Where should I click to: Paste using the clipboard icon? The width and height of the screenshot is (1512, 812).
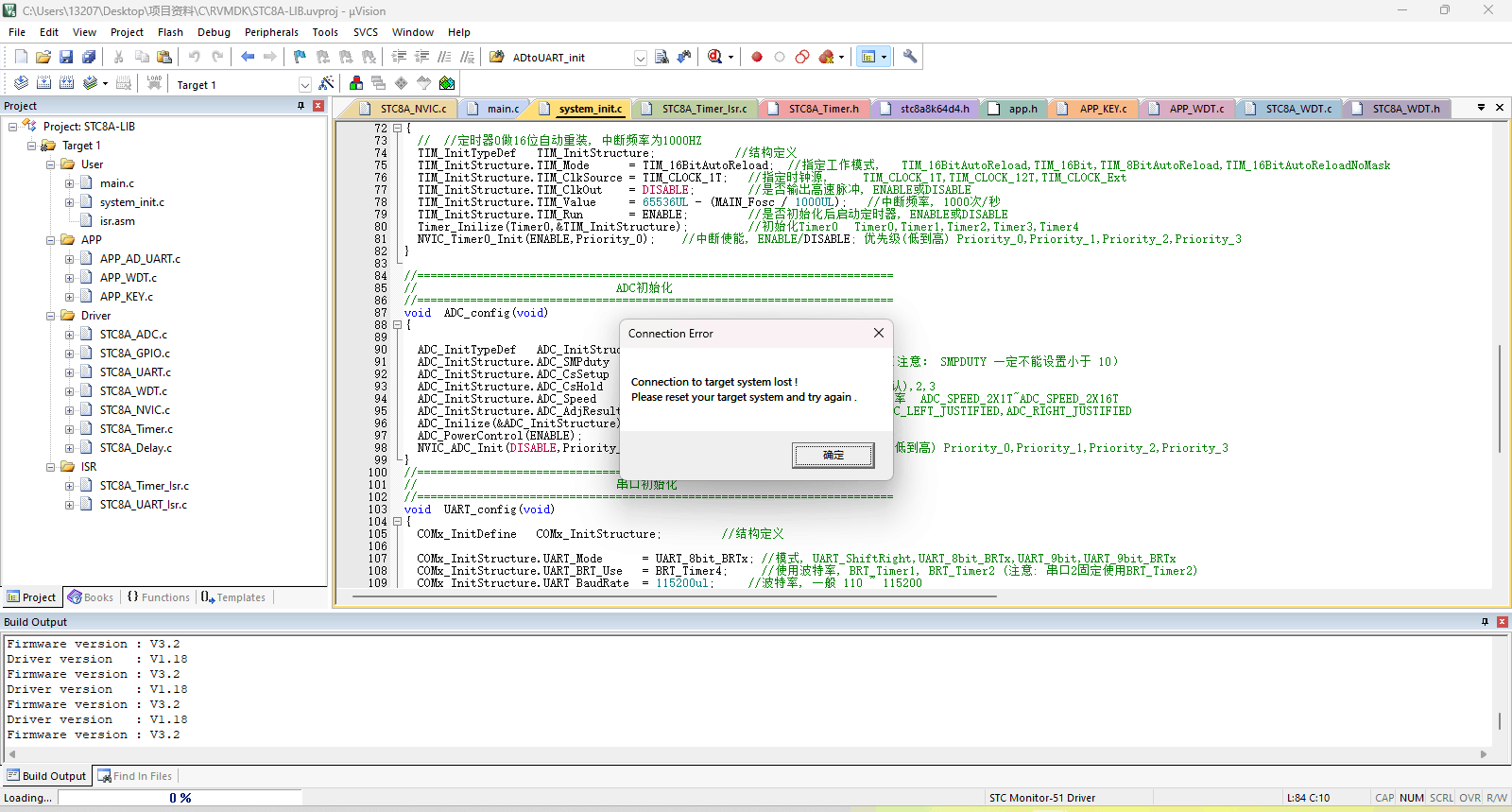pyautogui.click(x=163, y=57)
